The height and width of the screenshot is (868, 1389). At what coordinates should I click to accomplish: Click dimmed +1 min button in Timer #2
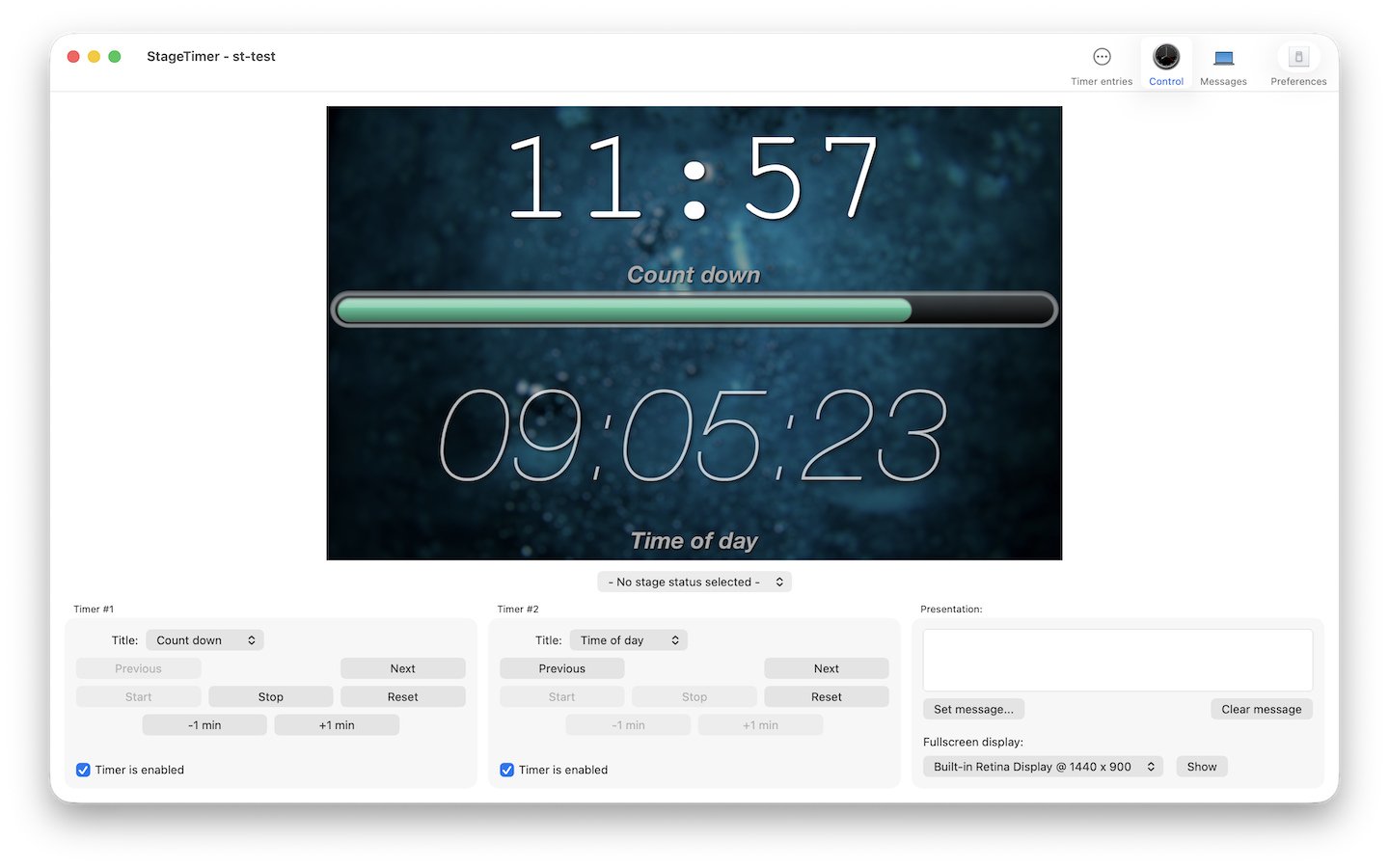(760, 725)
